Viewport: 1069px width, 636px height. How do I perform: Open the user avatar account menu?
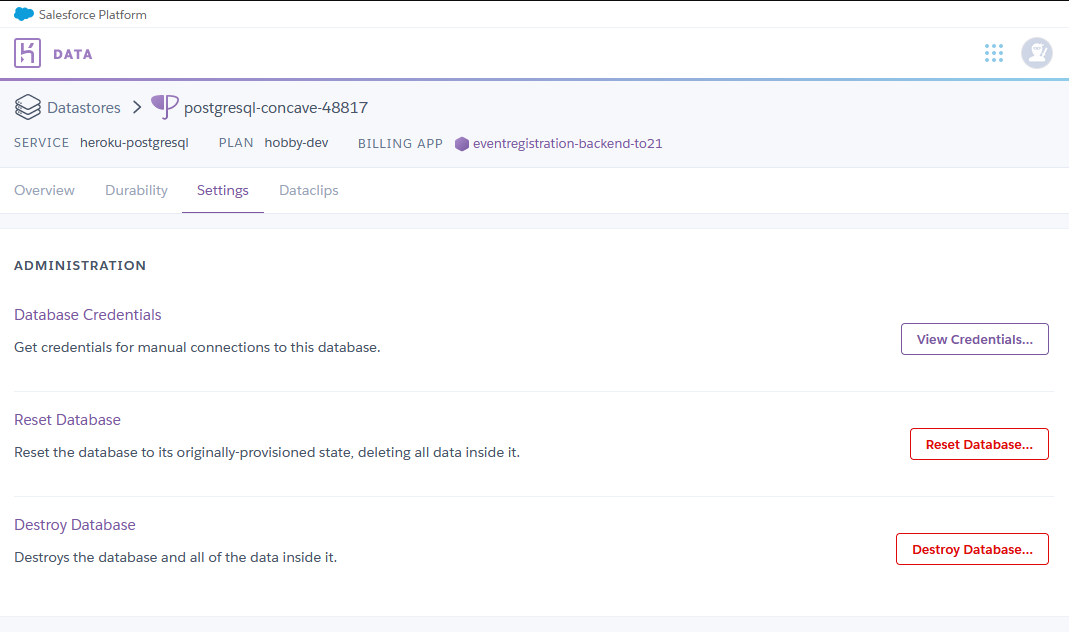[x=1036, y=53]
